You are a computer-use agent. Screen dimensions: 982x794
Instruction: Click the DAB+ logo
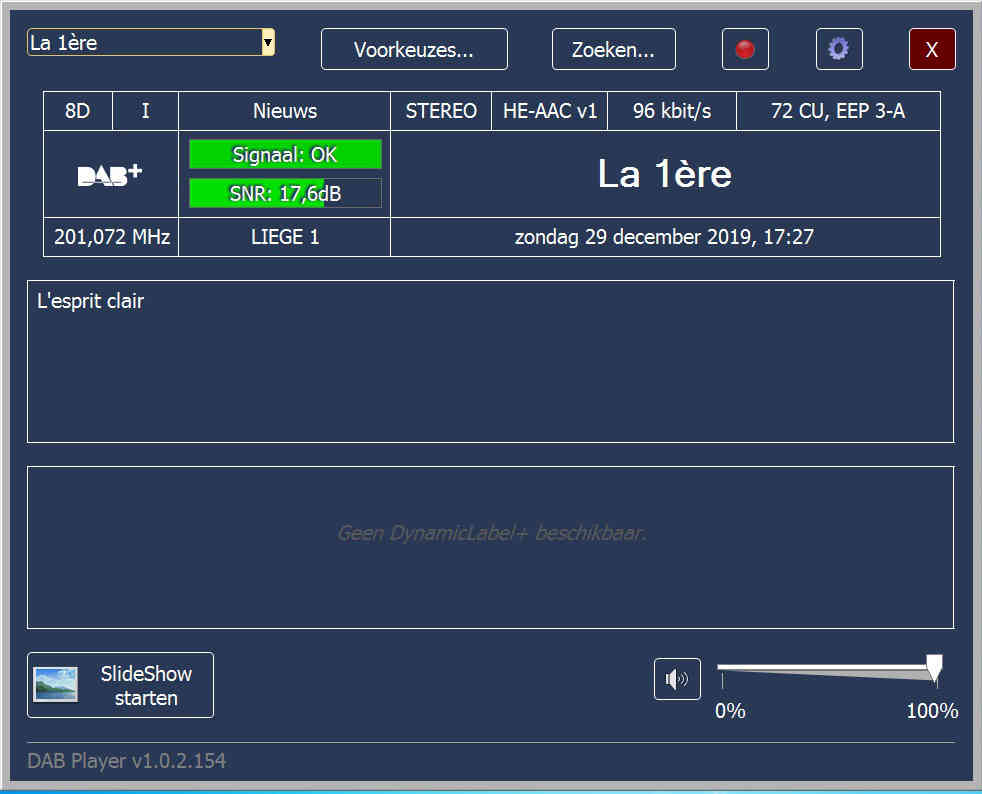[110, 174]
